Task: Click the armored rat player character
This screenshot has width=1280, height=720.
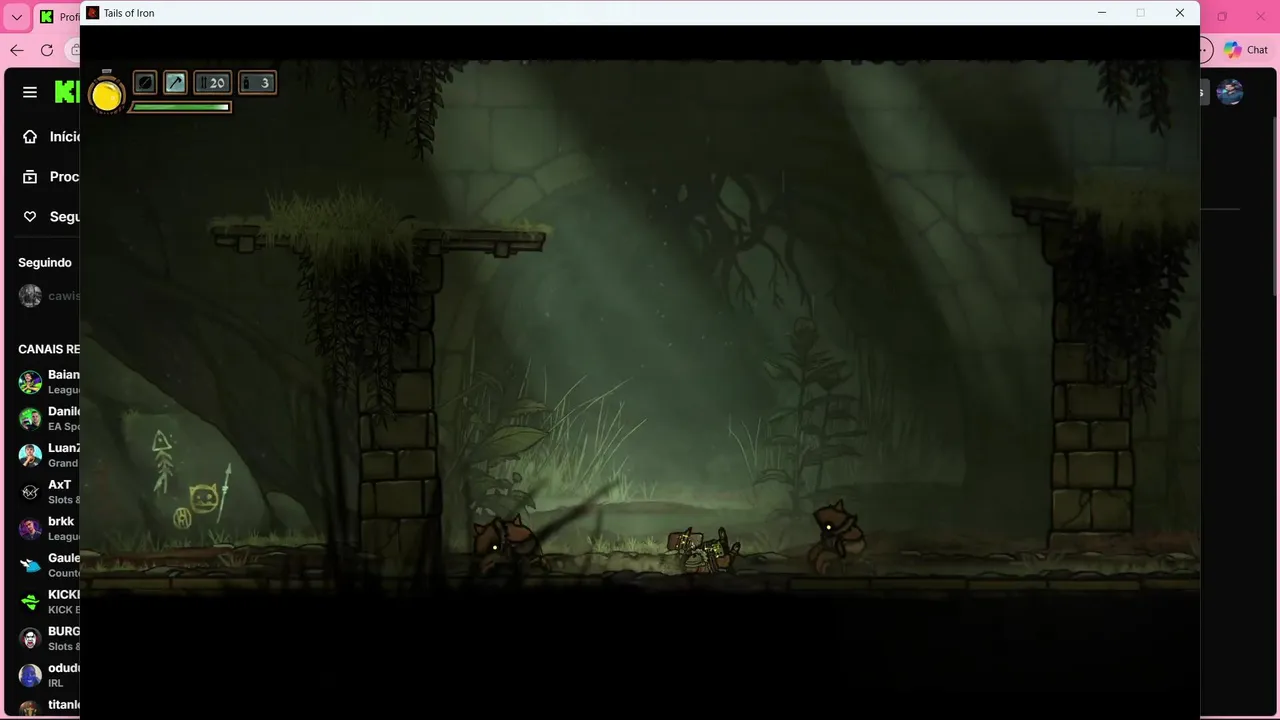Action: tap(703, 551)
